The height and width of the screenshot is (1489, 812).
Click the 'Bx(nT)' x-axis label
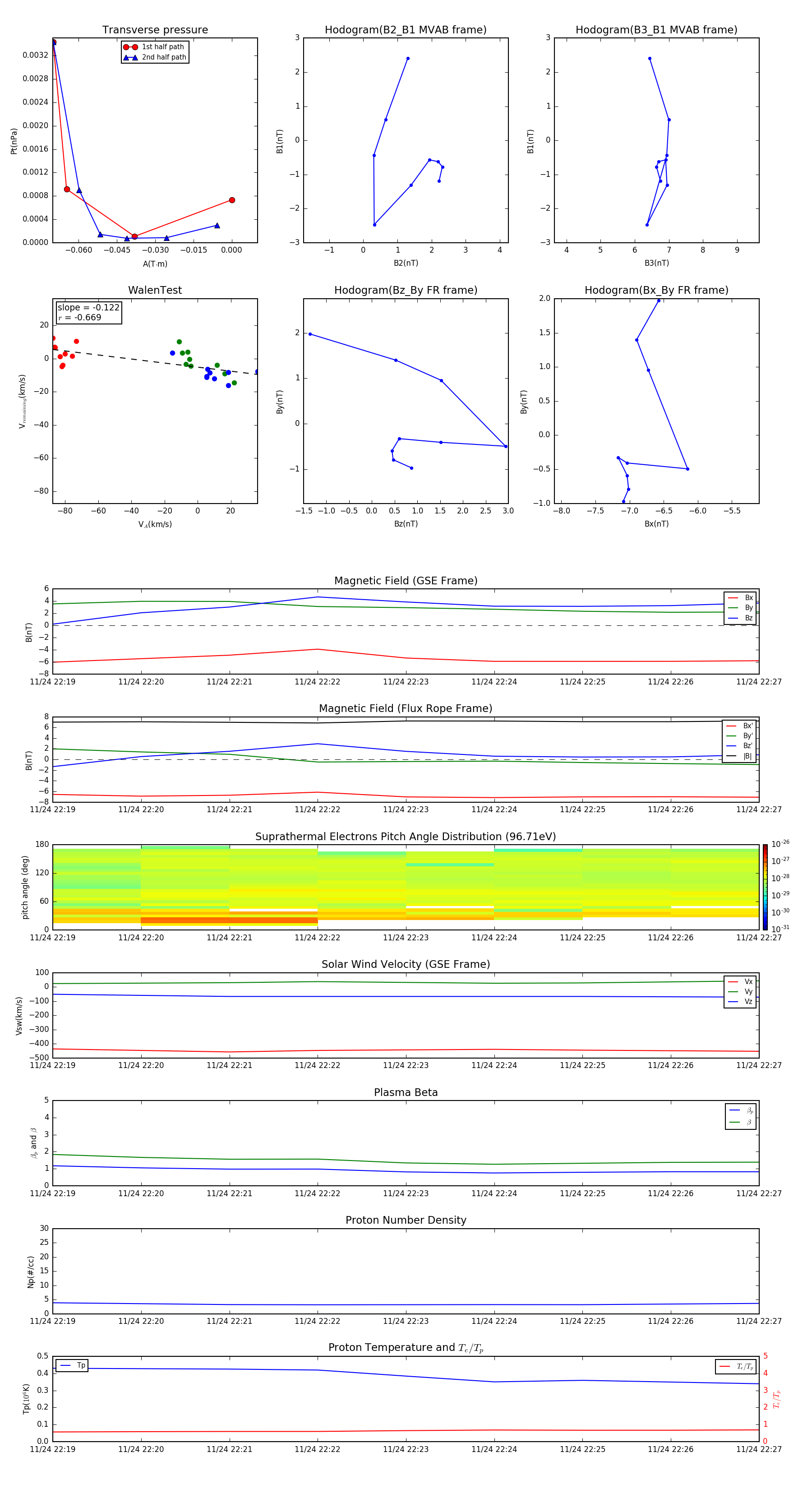pos(656,524)
